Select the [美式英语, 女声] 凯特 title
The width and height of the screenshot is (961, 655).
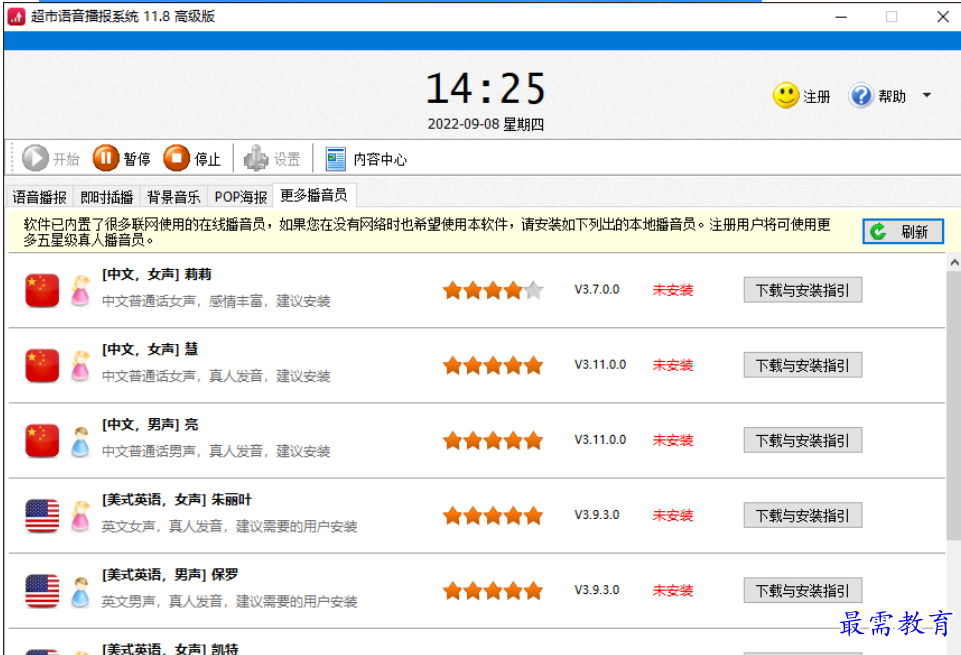pos(170,649)
